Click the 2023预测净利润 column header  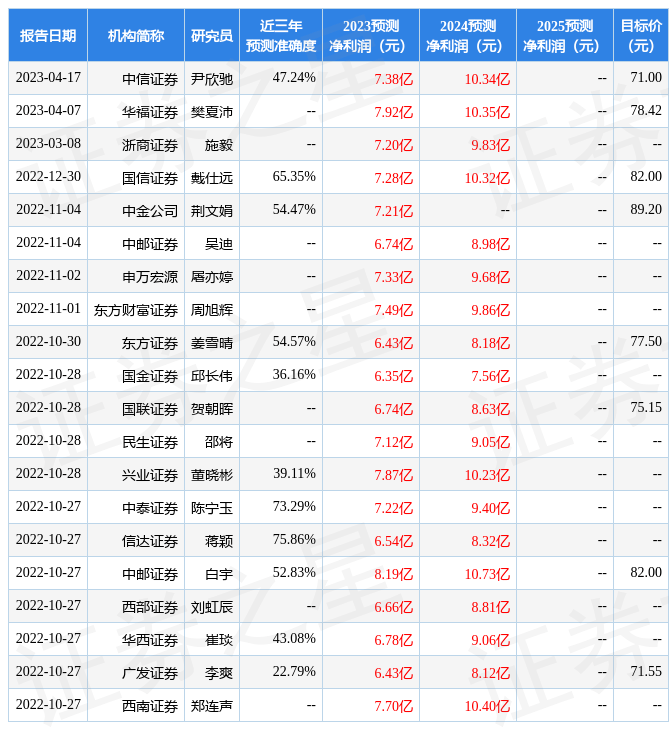(x=371, y=35)
